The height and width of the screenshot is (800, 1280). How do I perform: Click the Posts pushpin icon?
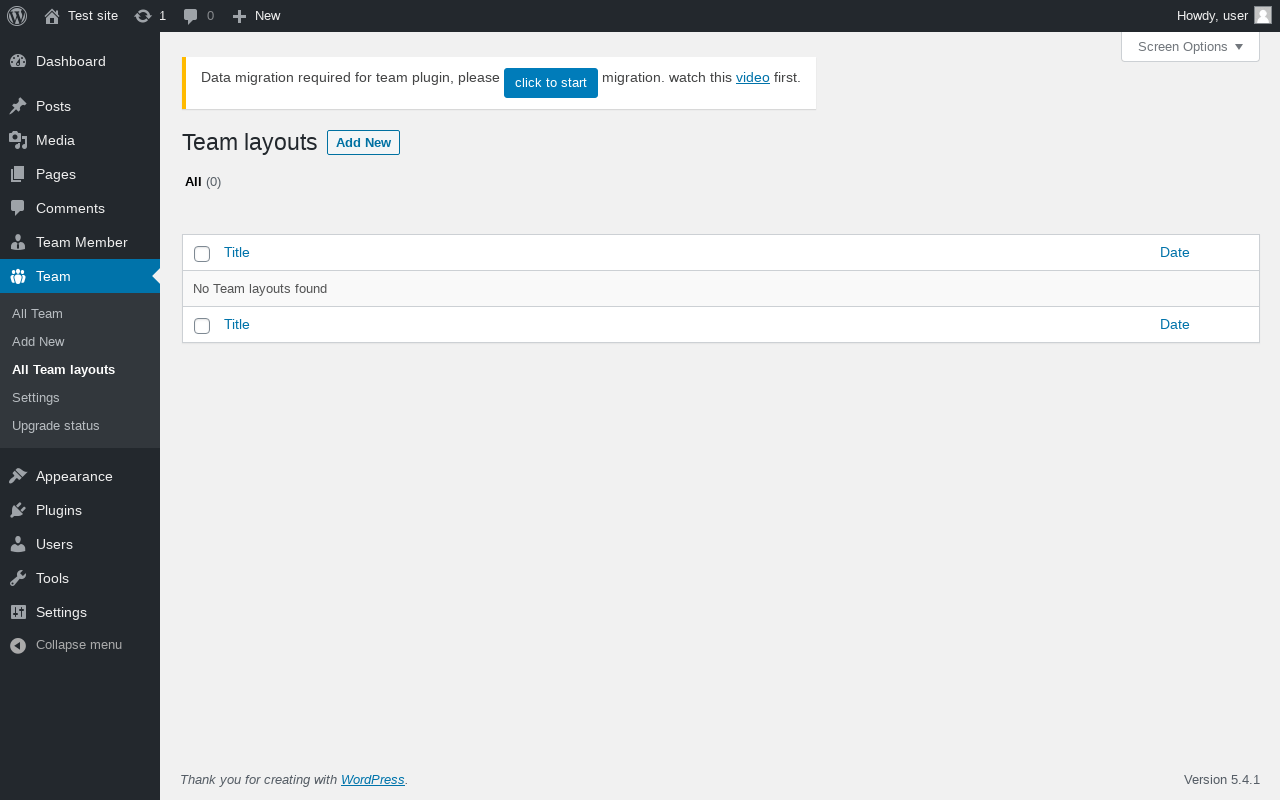[18, 106]
